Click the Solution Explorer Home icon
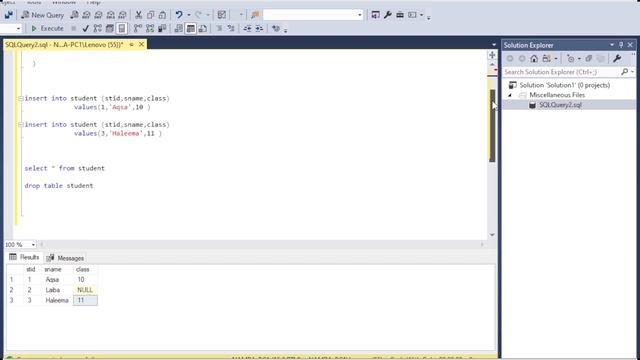640x360 pixels. (534, 59)
